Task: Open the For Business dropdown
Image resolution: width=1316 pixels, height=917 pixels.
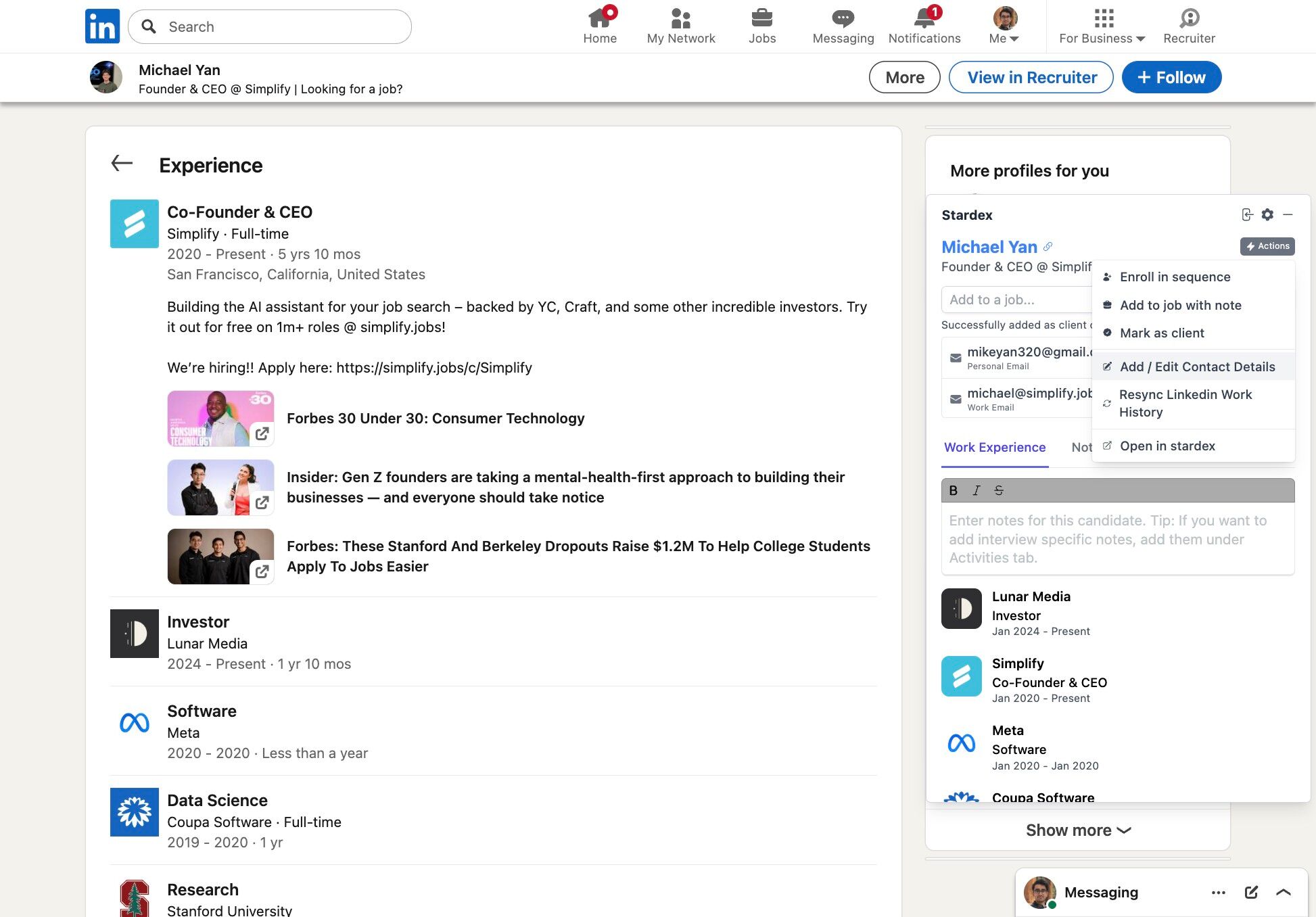Action: click(1102, 26)
